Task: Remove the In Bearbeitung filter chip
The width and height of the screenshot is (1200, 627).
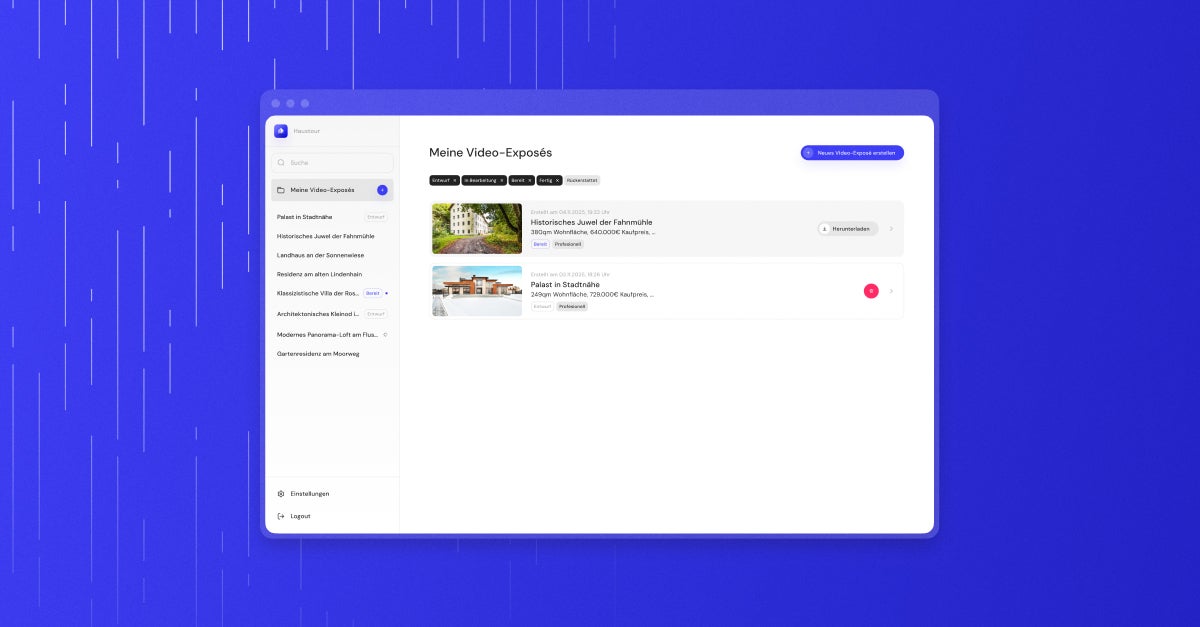Action: click(x=502, y=180)
